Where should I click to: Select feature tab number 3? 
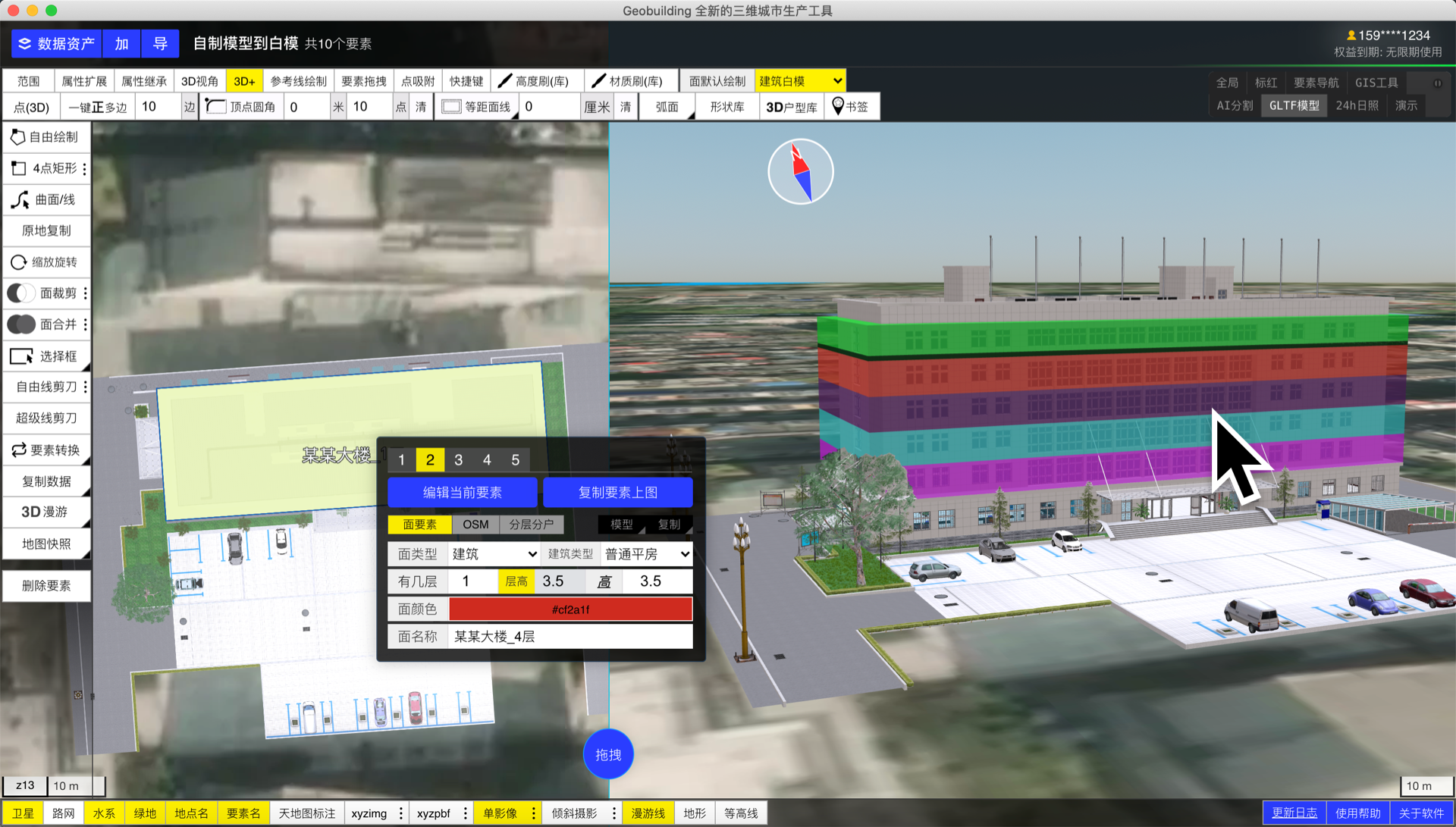458,460
